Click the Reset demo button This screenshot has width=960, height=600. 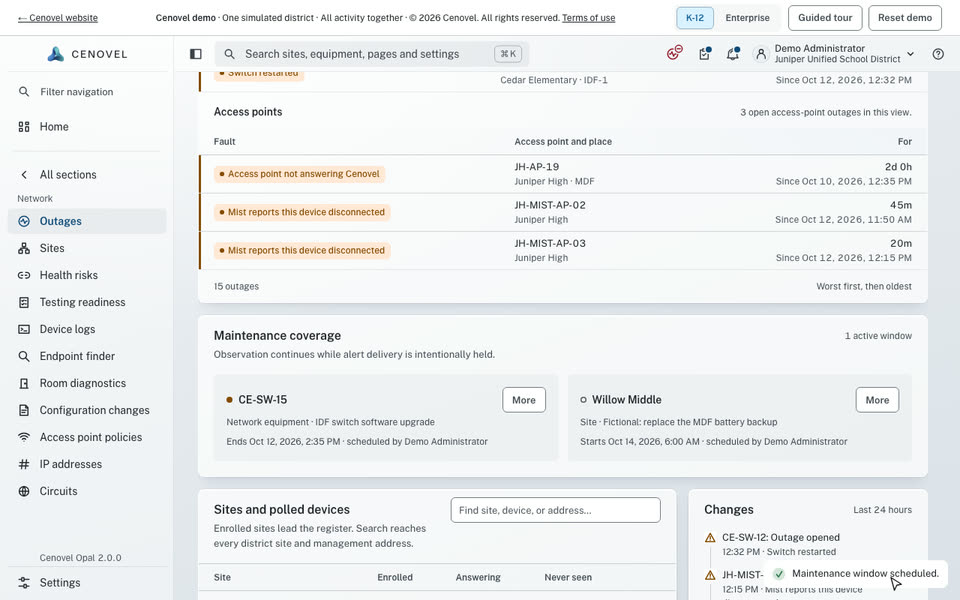pyautogui.click(x=905, y=18)
